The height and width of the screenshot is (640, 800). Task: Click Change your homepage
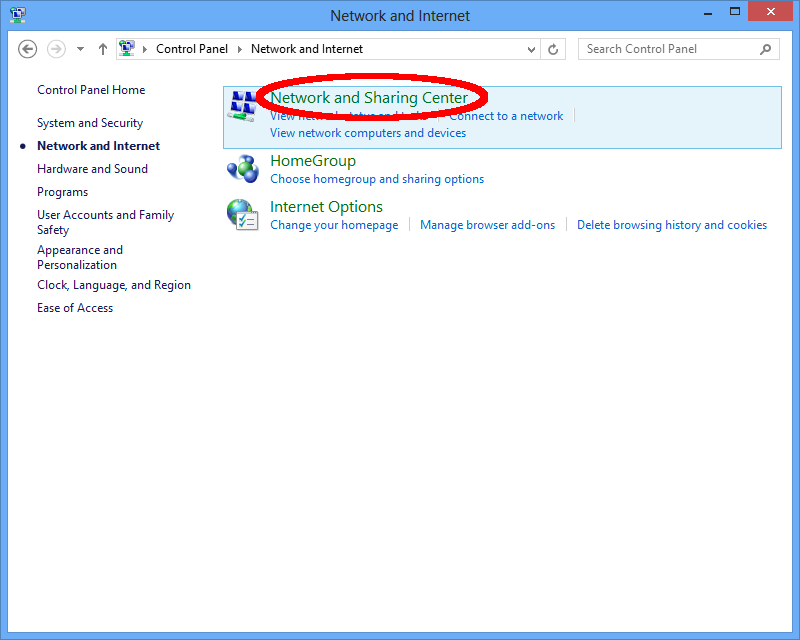click(334, 225)
